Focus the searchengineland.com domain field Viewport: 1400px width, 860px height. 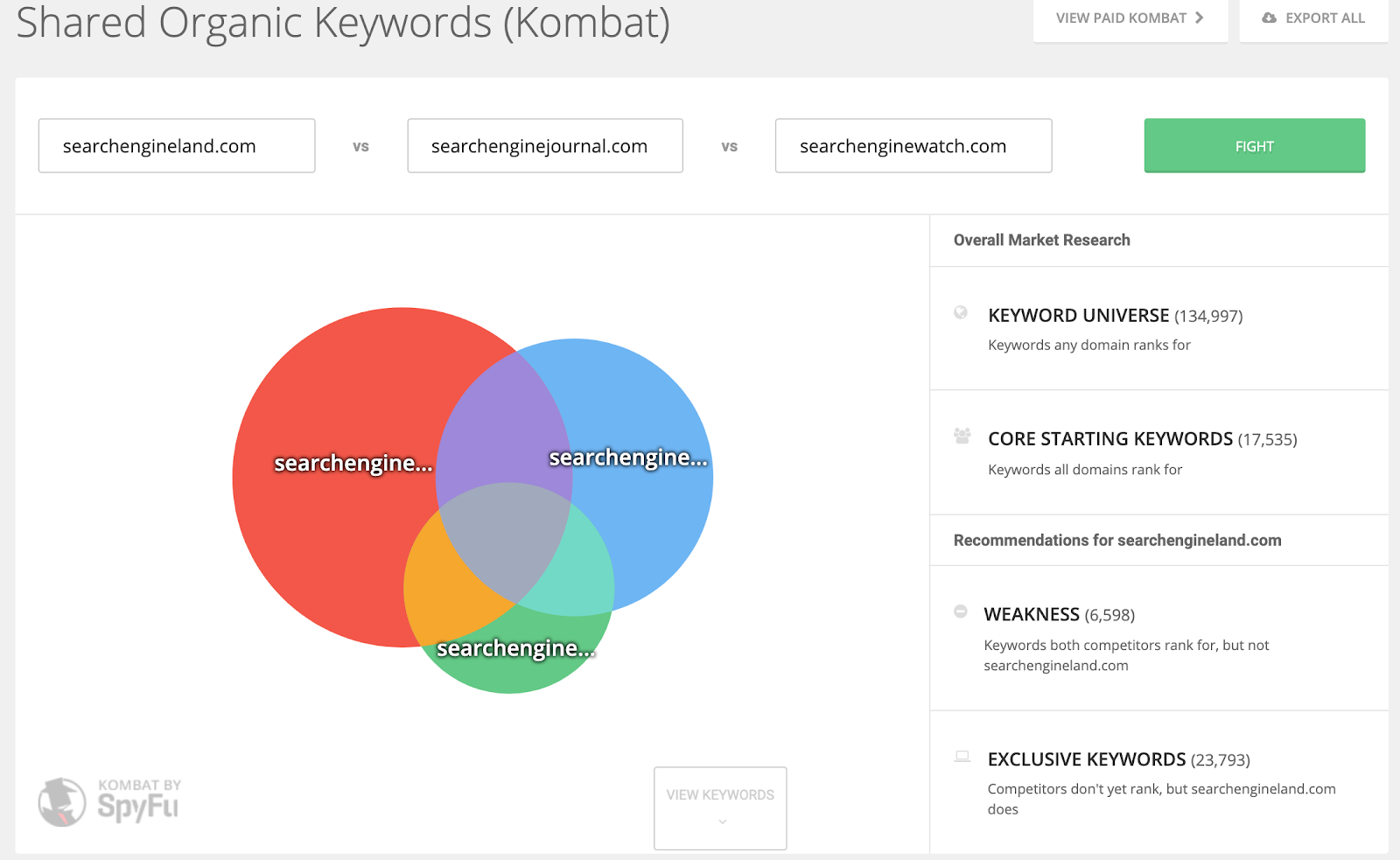click(177, 146)
